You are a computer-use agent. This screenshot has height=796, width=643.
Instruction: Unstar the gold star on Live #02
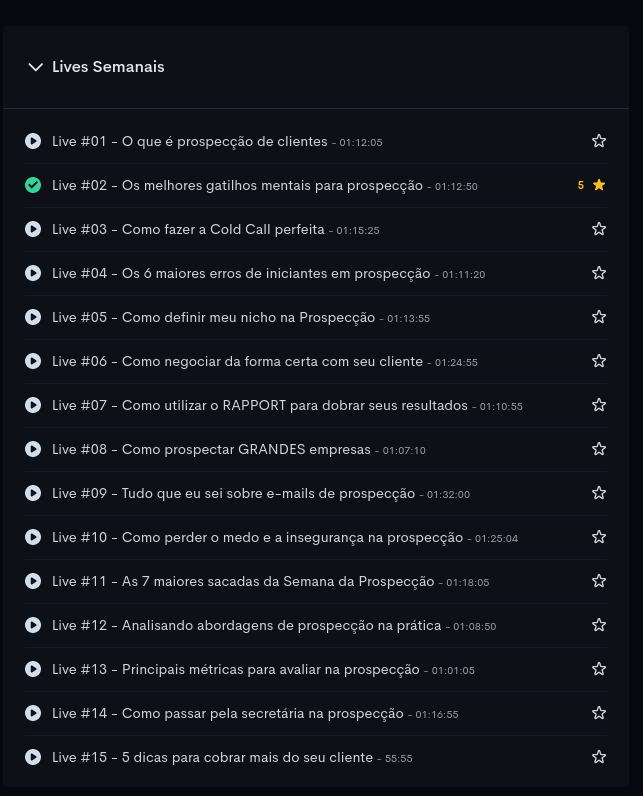tap(599, 185)
